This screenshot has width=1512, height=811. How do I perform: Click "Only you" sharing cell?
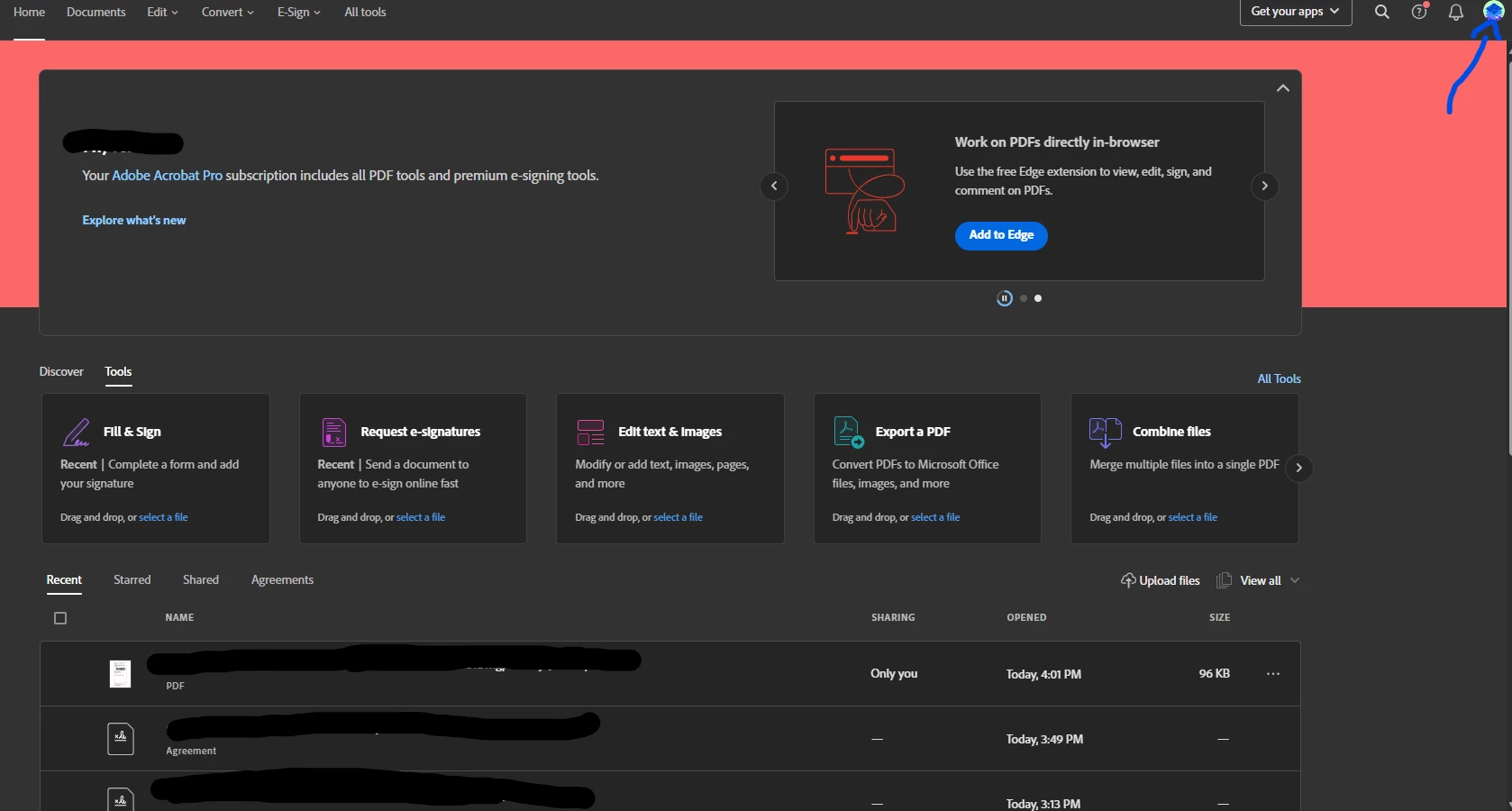point(894,674)
